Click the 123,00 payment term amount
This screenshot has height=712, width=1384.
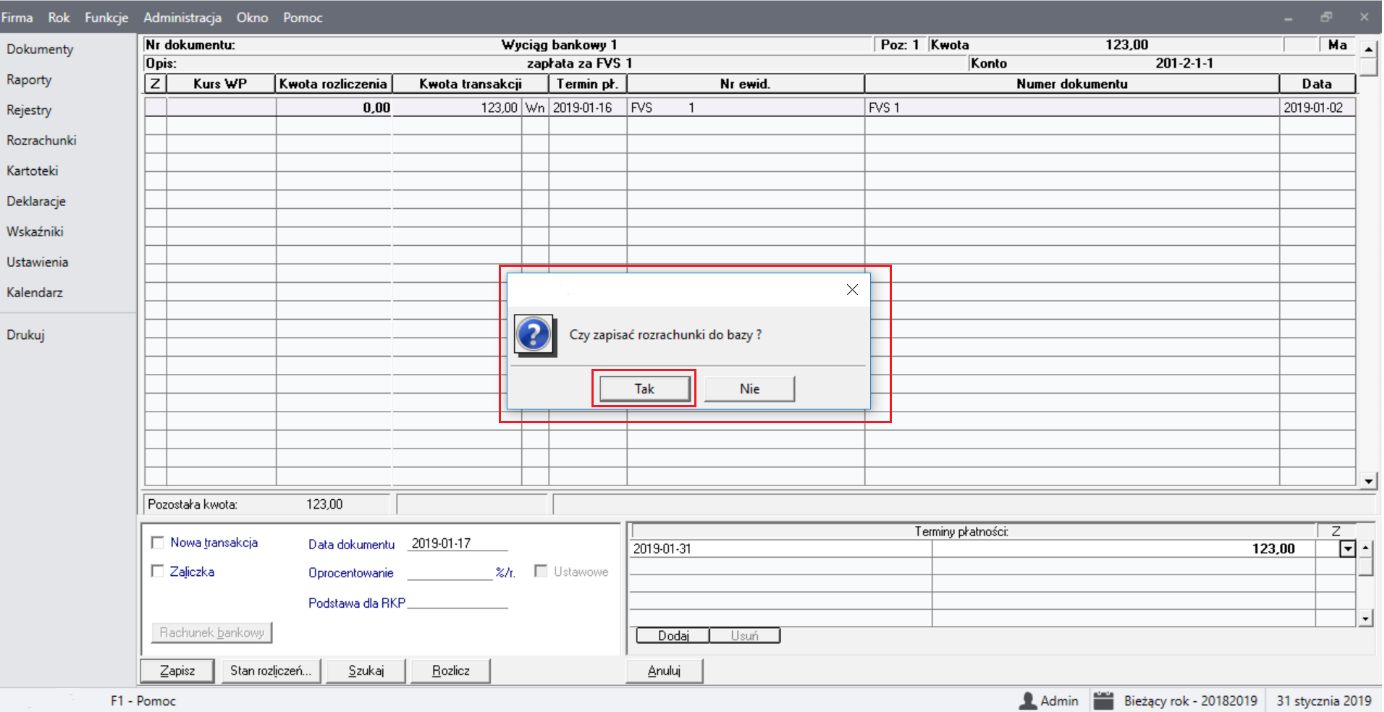point(1123,548)
